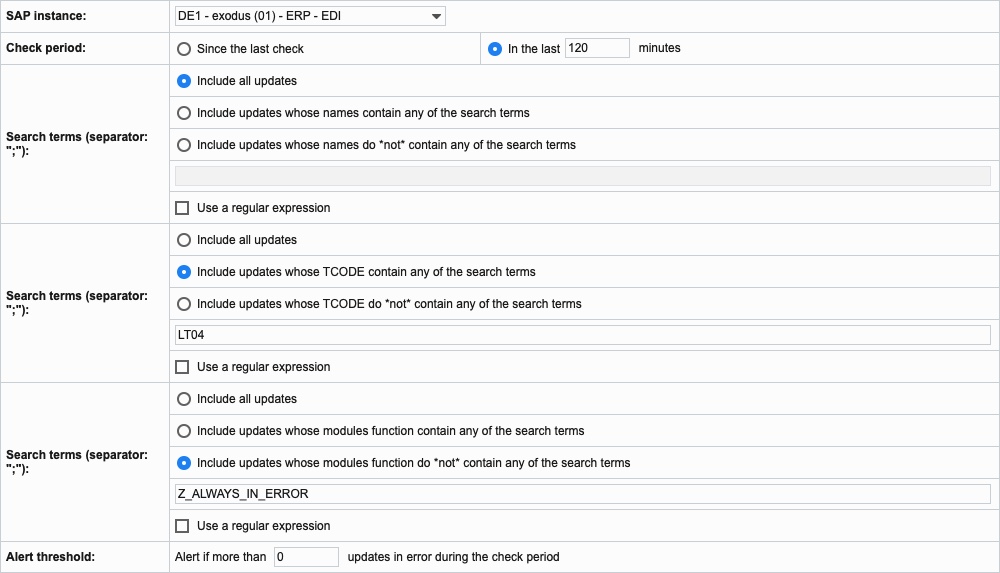This screenshot has width=1000, height=573.
Task: Choose updates whose names do not contain terms
Action: click(x=184, y=145)
